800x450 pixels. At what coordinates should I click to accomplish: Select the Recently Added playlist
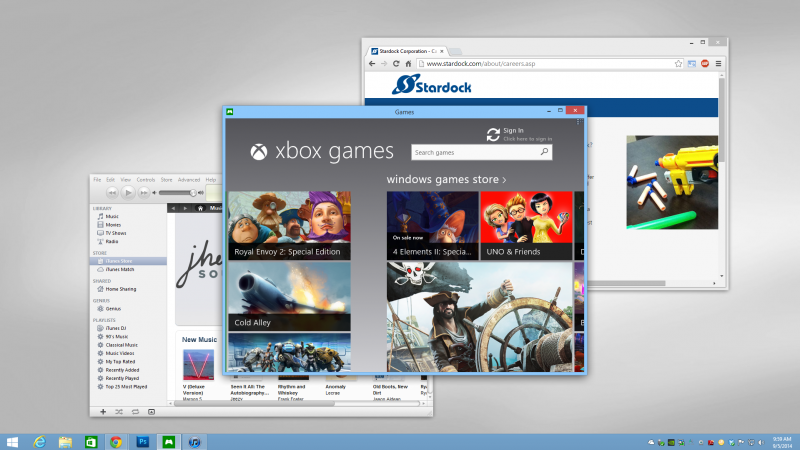tap(122, 370)
